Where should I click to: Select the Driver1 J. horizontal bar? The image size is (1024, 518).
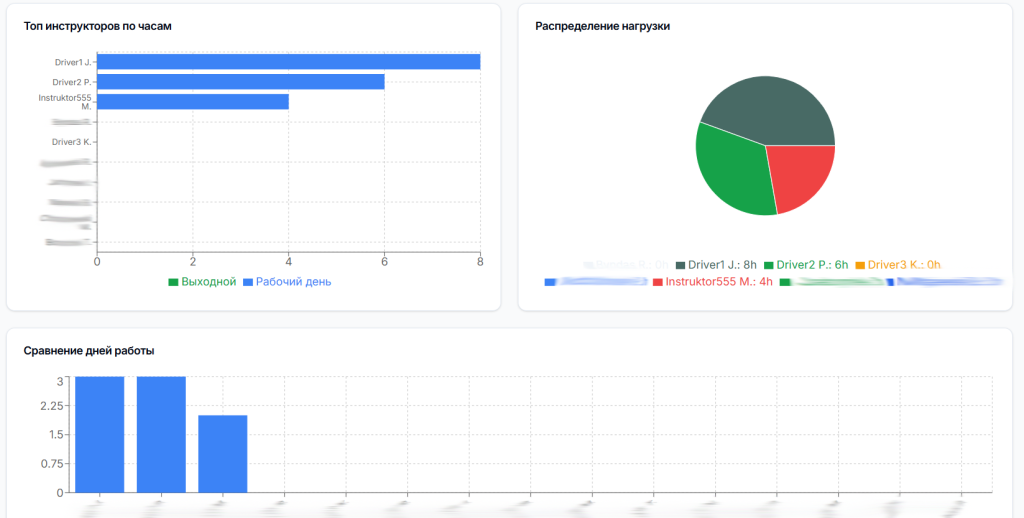pos(288,62)
